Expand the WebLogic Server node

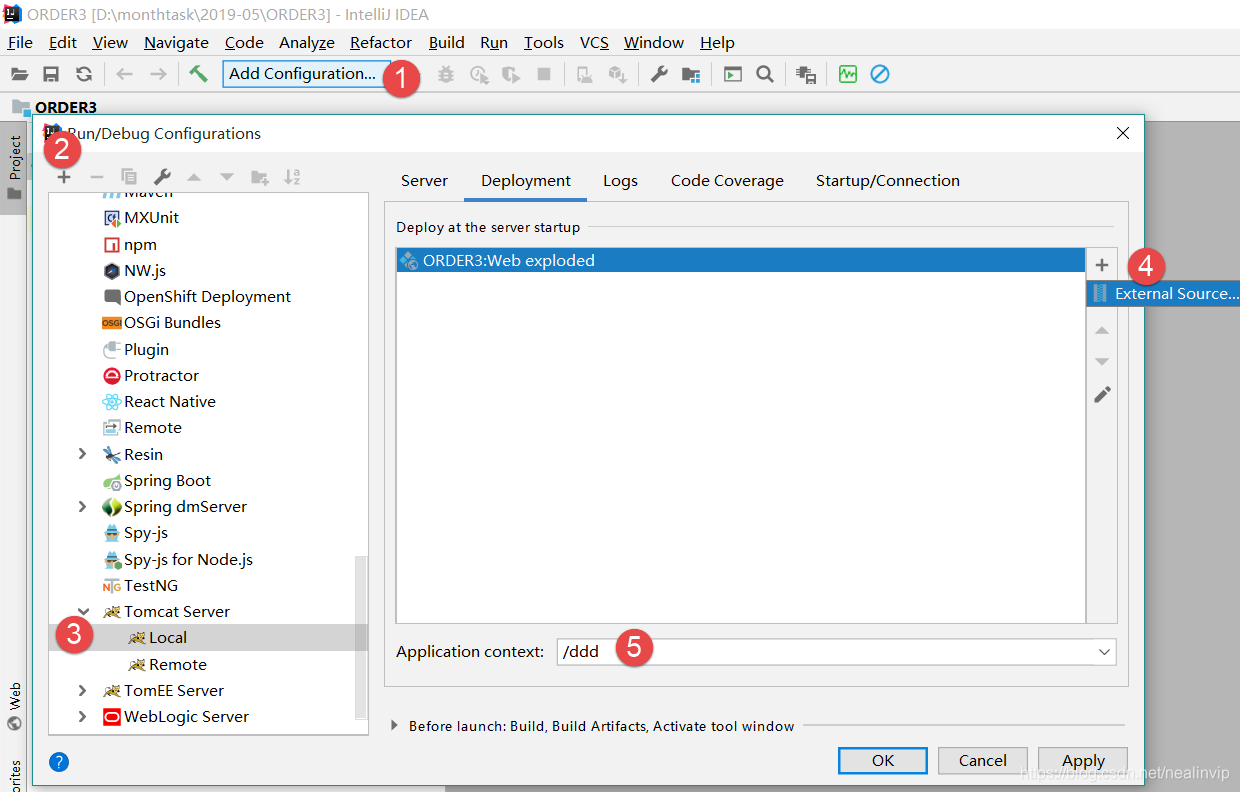[x=83, y=717]
